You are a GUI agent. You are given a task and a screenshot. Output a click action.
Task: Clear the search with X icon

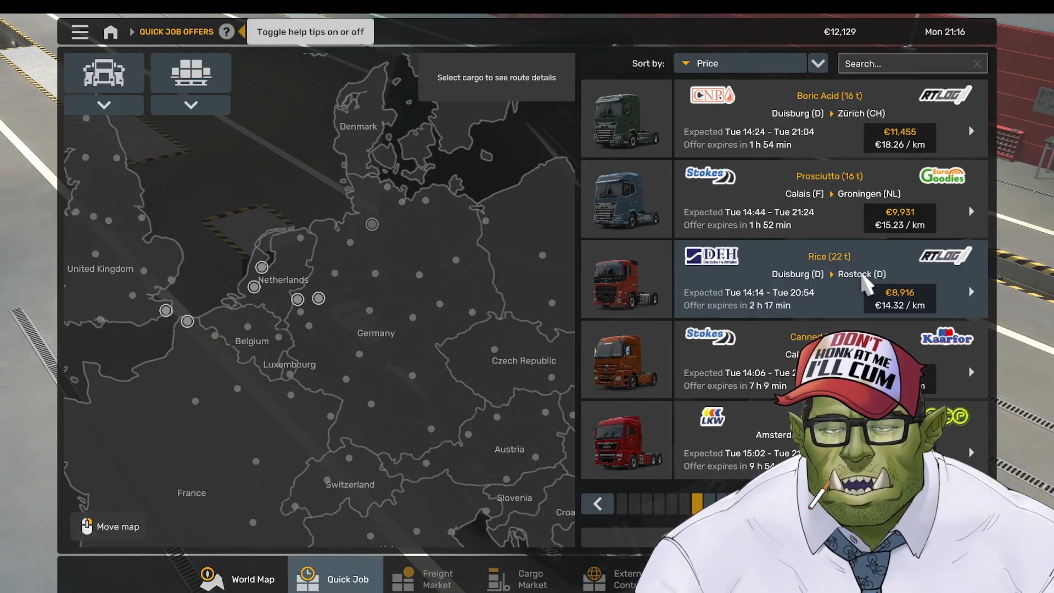[x=977, y=63]
